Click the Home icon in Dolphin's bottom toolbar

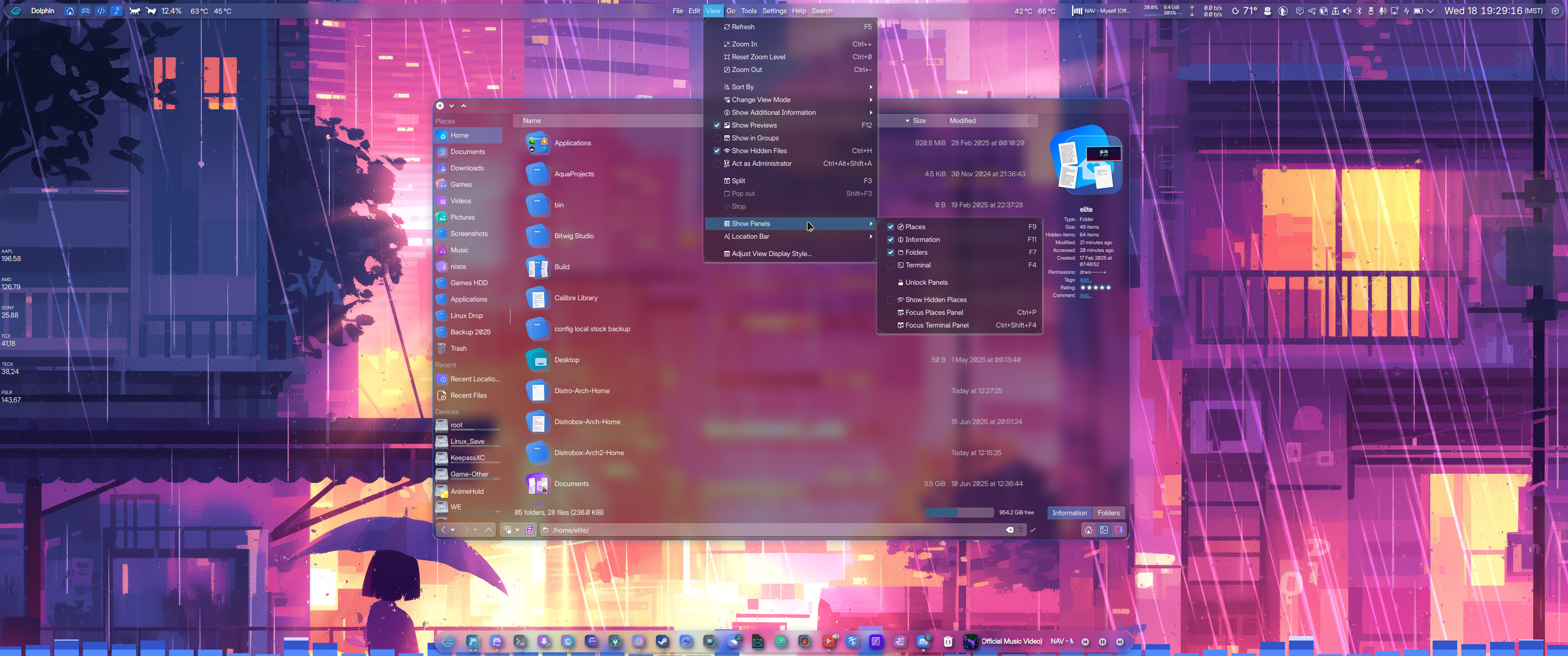pos(1088,530)
